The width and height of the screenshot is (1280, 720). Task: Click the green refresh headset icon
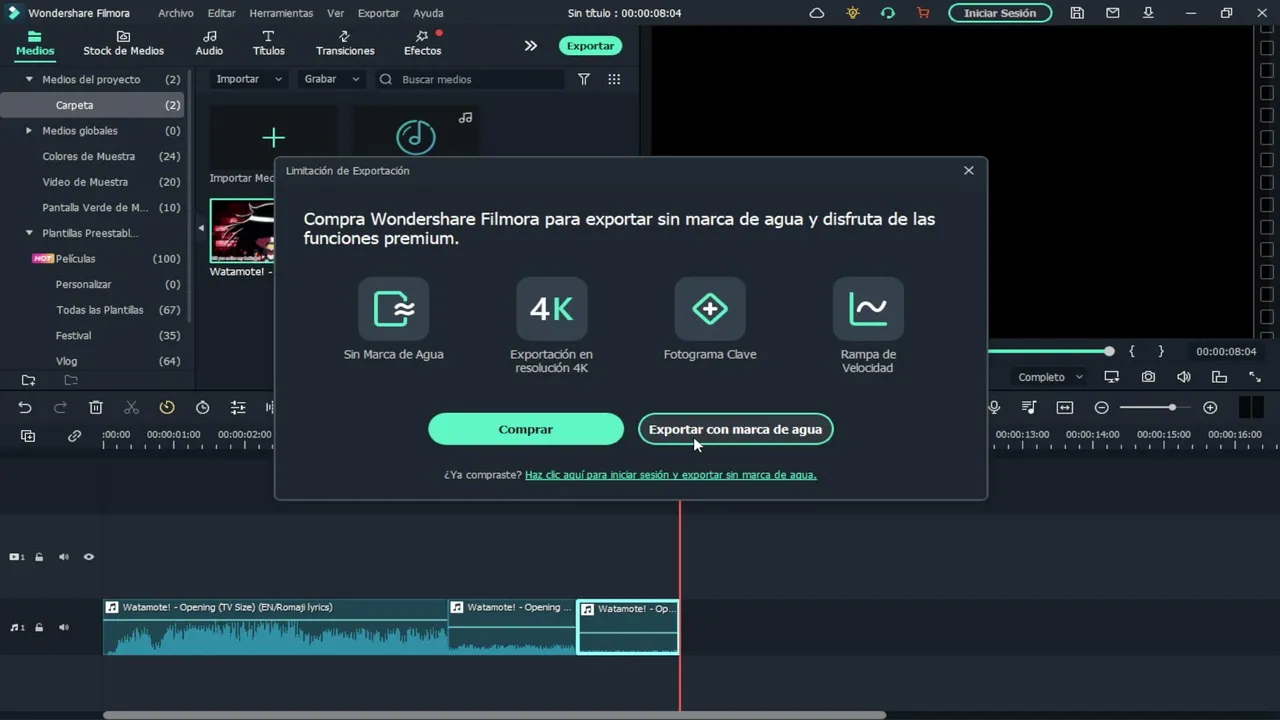tap(888, 13)
